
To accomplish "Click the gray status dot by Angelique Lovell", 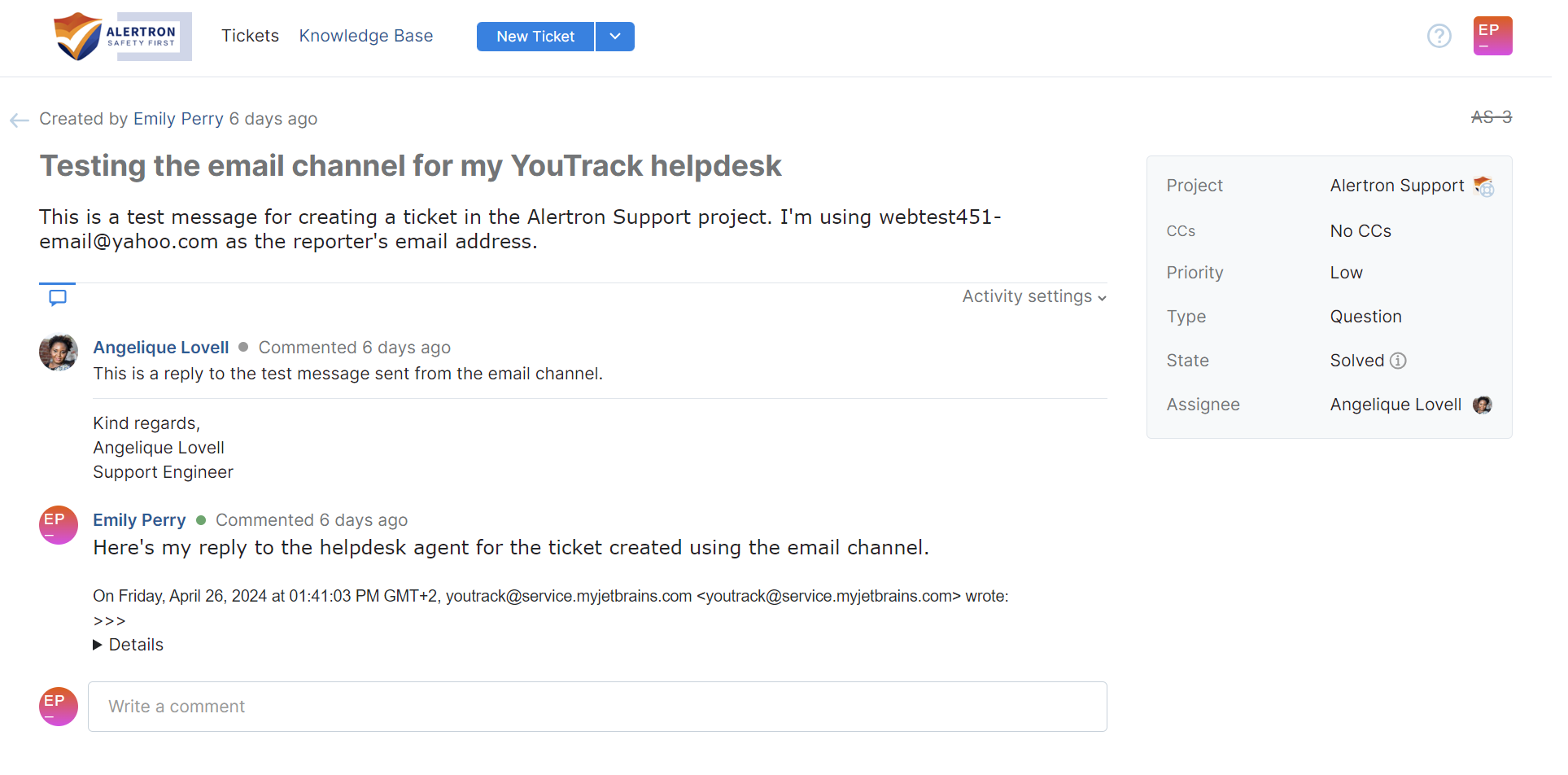I will [243, 347].
